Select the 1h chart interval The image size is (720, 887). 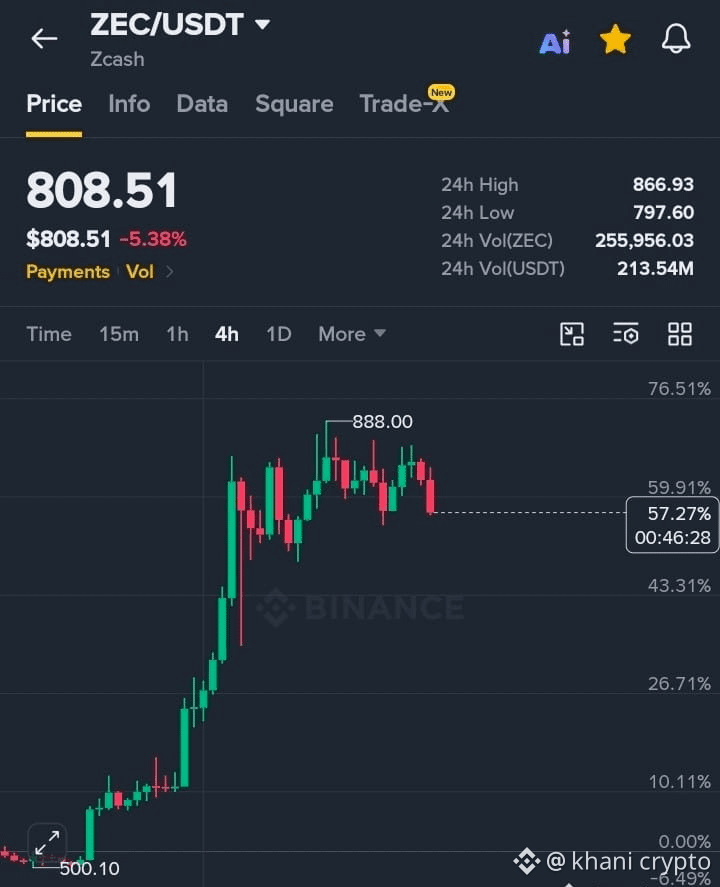tap(177, 334)
